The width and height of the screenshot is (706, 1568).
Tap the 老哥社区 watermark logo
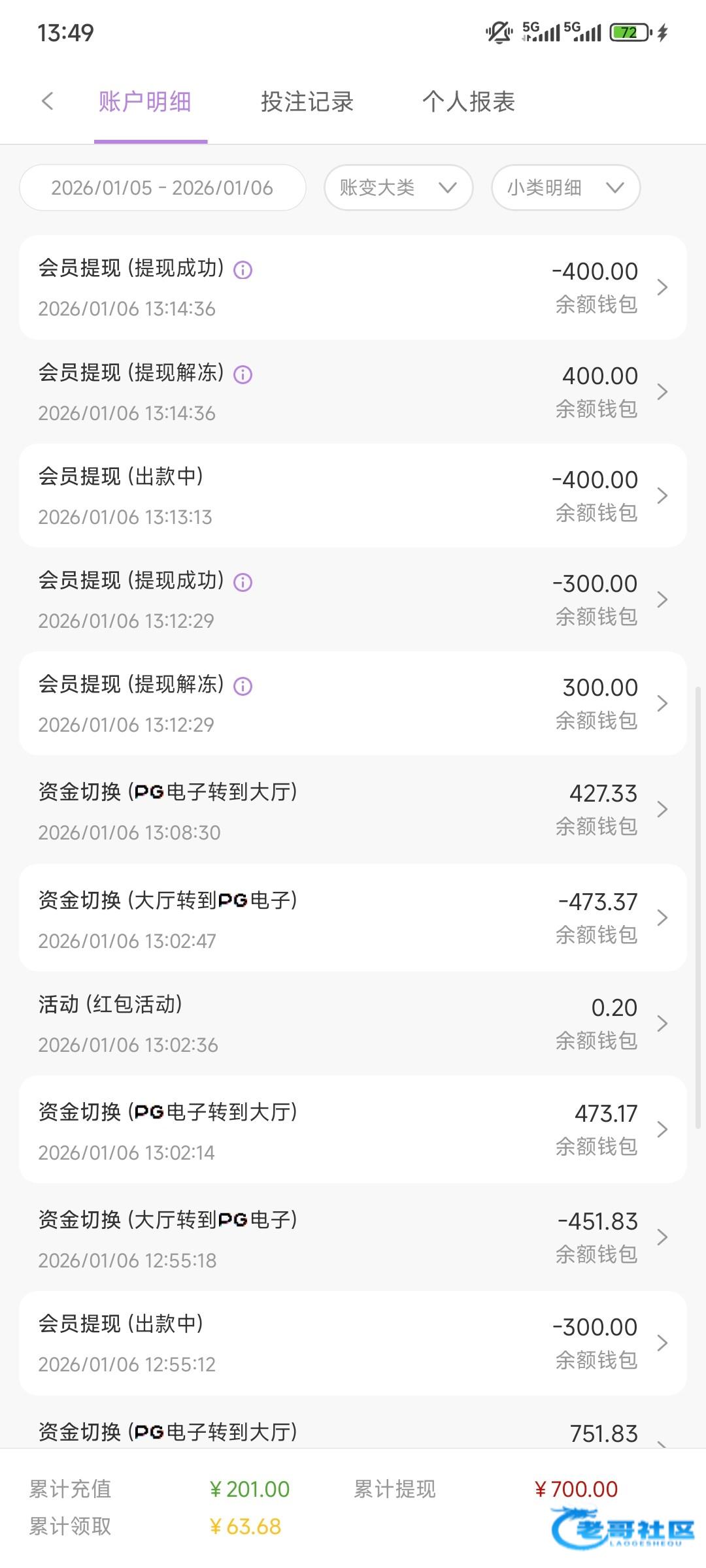coord(622,1527)
